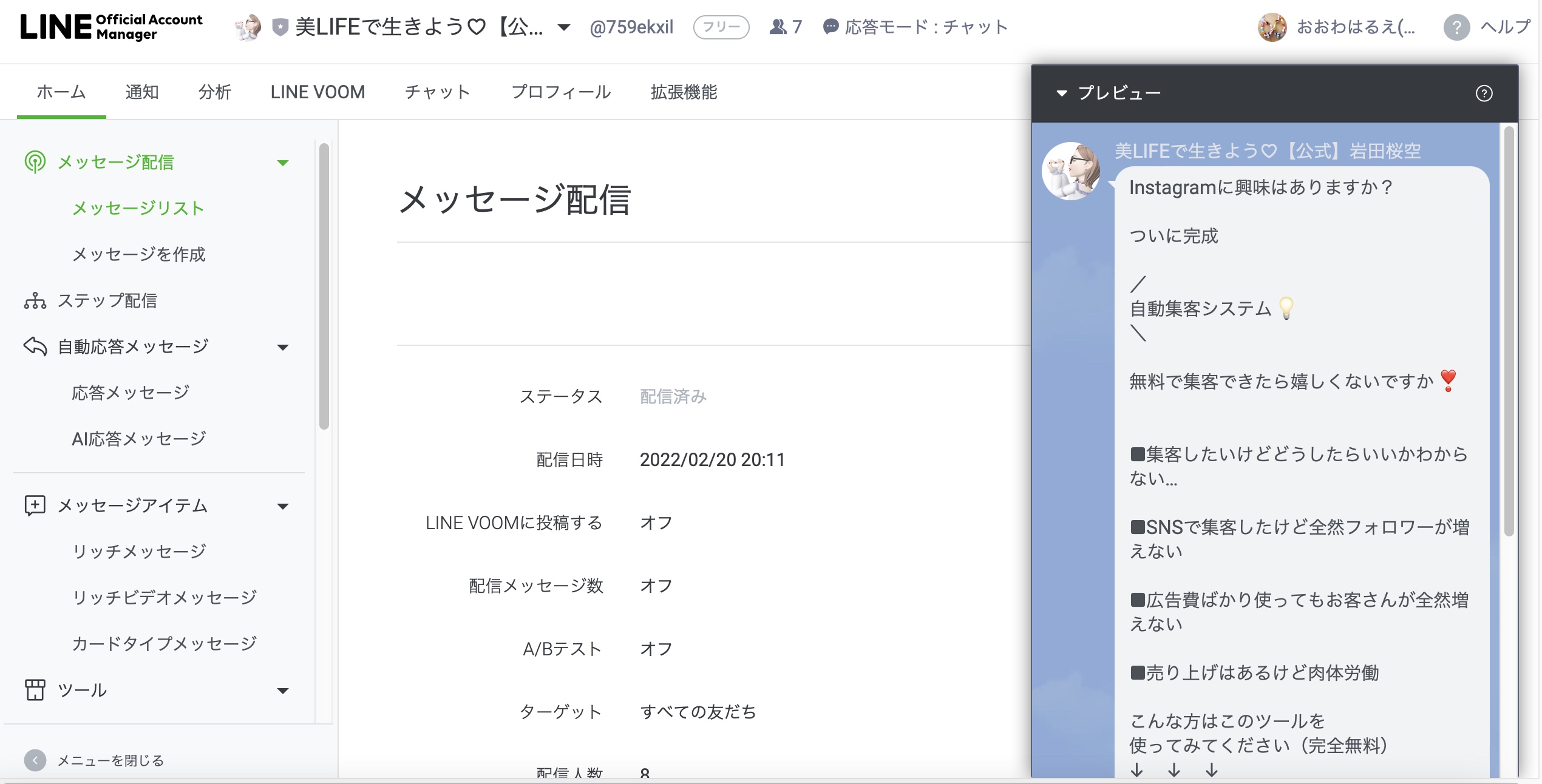The image size is (1542, 784).
Task: Click the friends count icon showing 7
Action: click(778, 27)
